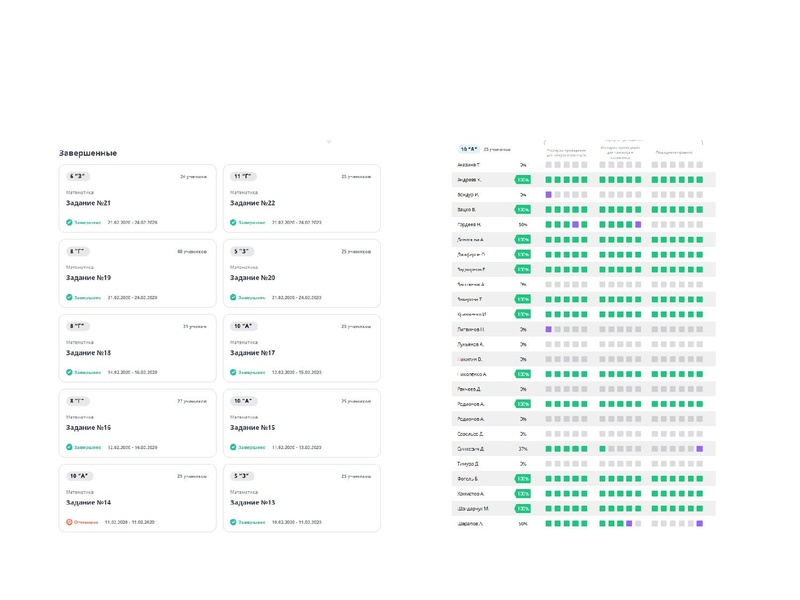Click the Завершенные section heading
This screenshot has width=800, height=600.
(87, 153)
